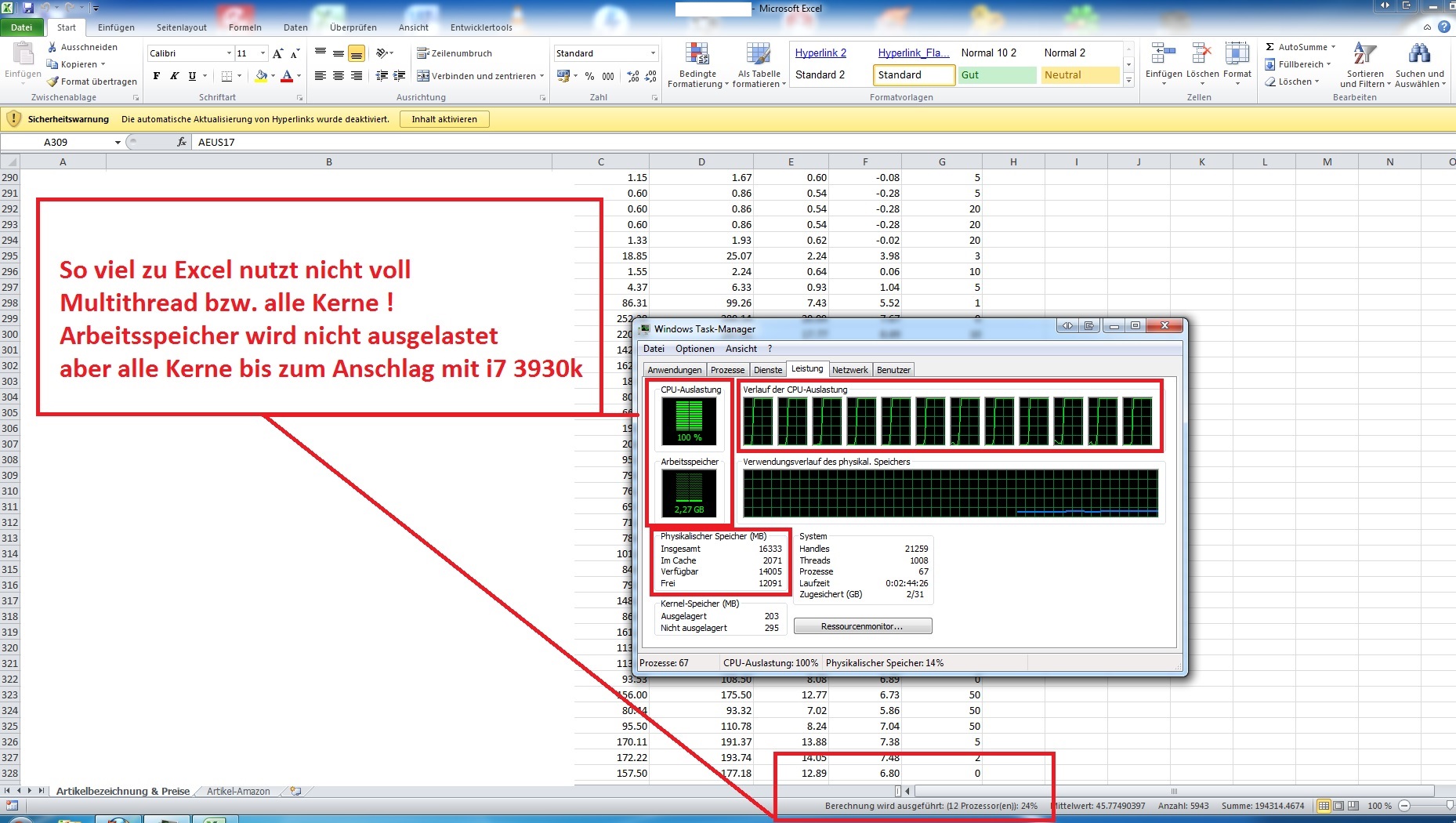This screenshot has height=823, width=1456.
Task: Increase font size with the larger A icon
Action: (277, 53)
